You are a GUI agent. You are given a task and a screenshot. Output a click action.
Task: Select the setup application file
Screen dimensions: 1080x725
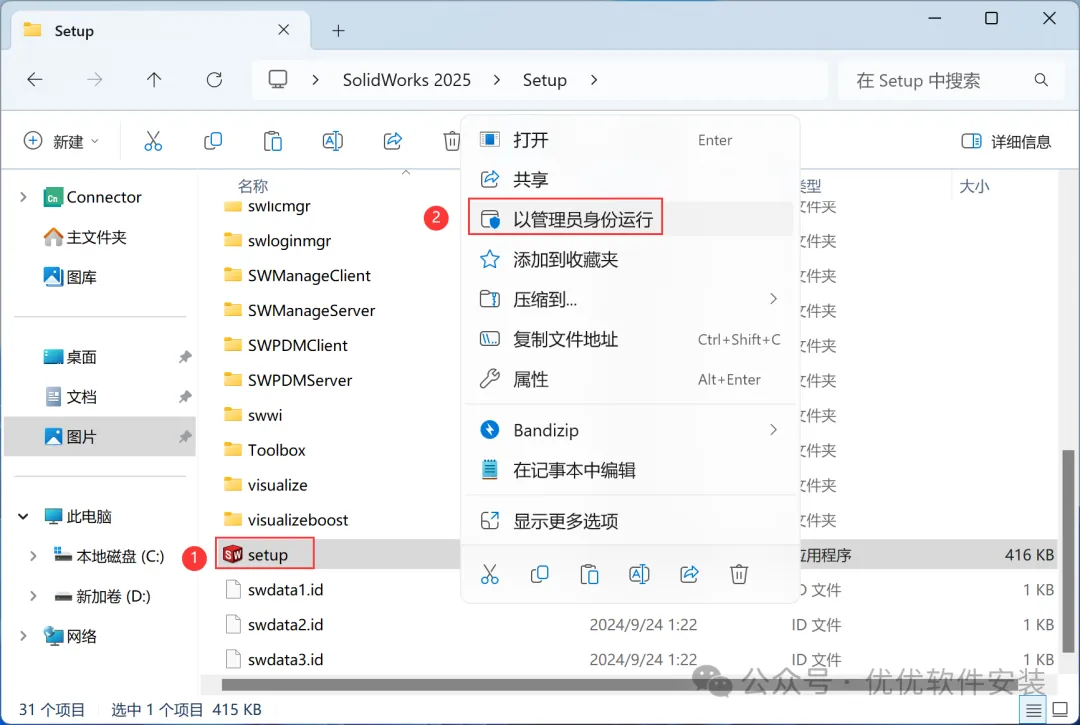(266, 554)
